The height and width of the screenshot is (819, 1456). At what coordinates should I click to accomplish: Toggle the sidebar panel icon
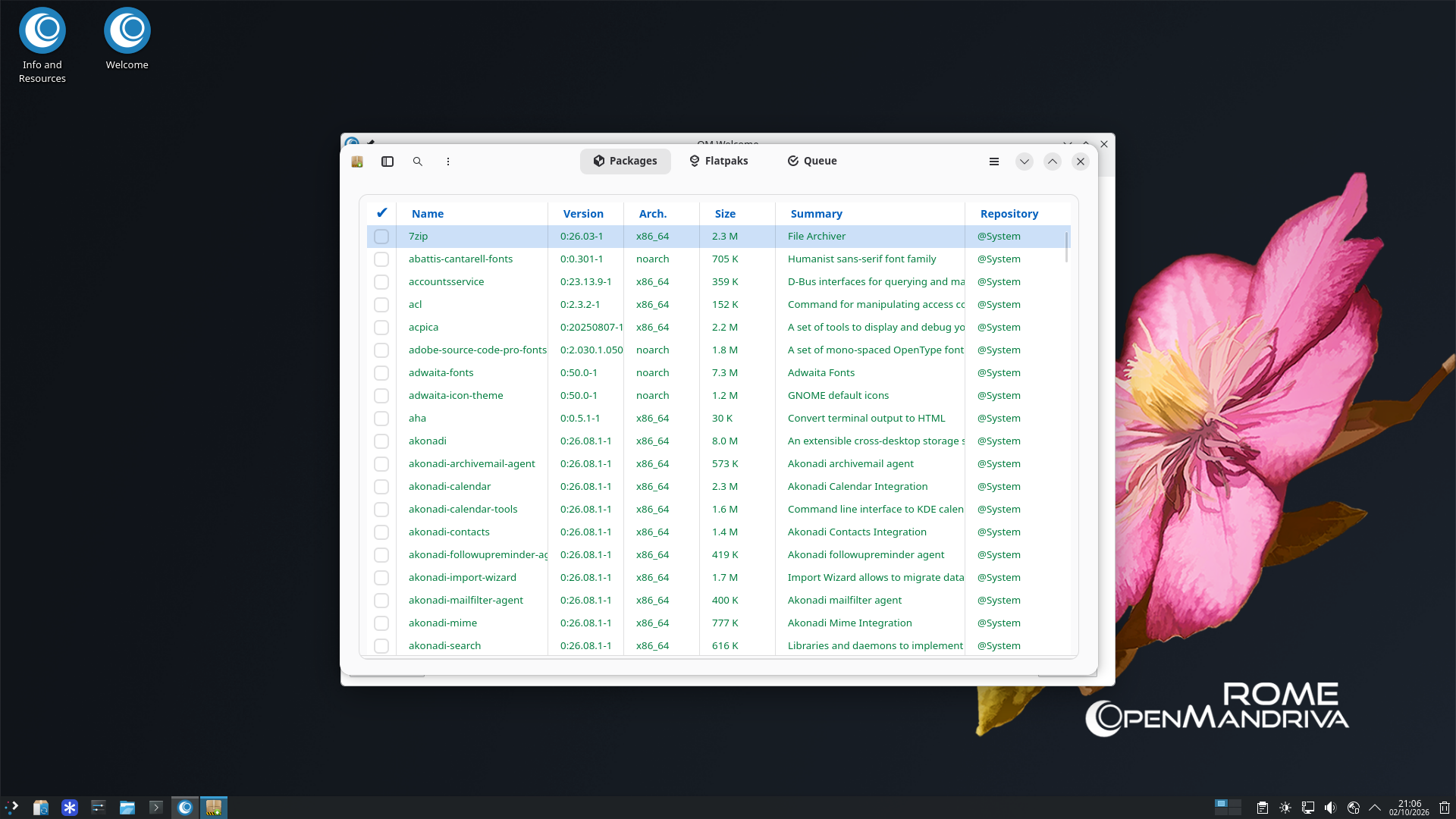click(388, 162)
